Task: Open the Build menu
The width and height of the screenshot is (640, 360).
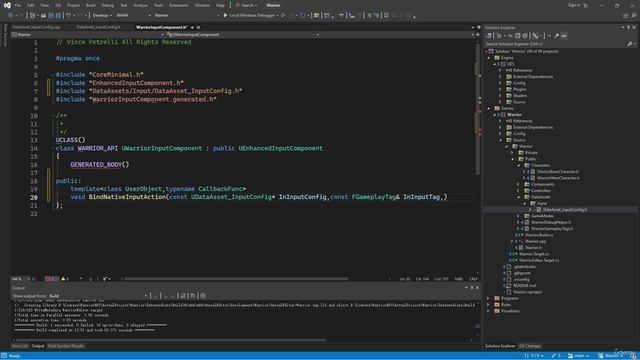Action: coord(91,5)
